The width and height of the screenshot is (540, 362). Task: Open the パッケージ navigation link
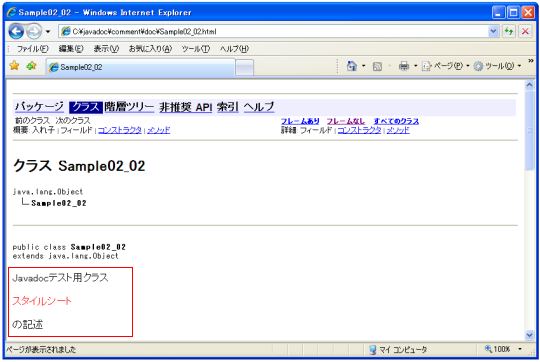coord(39,107)
